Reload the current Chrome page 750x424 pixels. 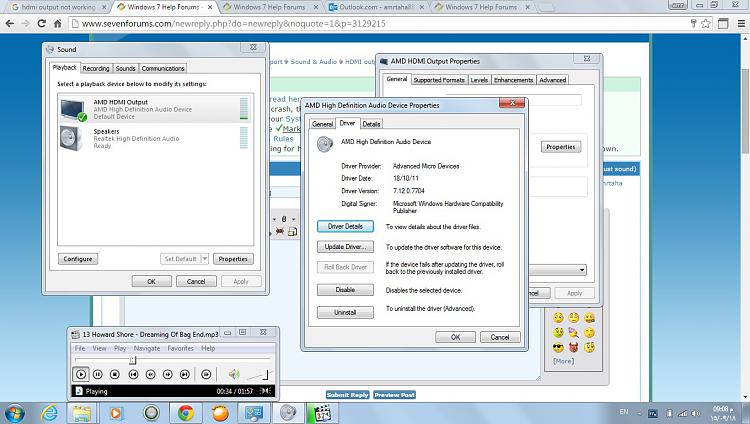pyautogui.click(x=42, y=23)
